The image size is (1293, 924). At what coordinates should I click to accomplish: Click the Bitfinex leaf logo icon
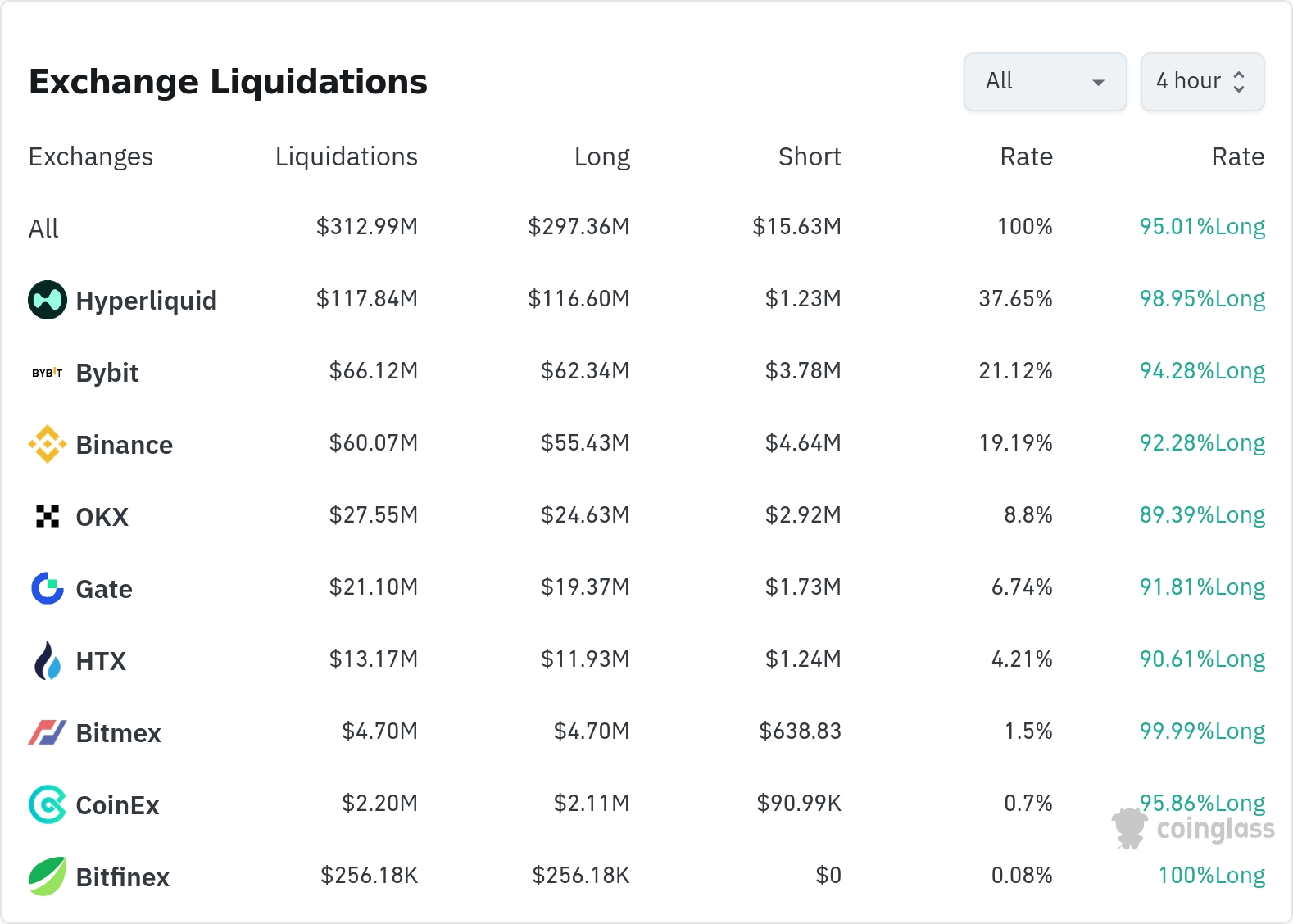click(48, 876)
